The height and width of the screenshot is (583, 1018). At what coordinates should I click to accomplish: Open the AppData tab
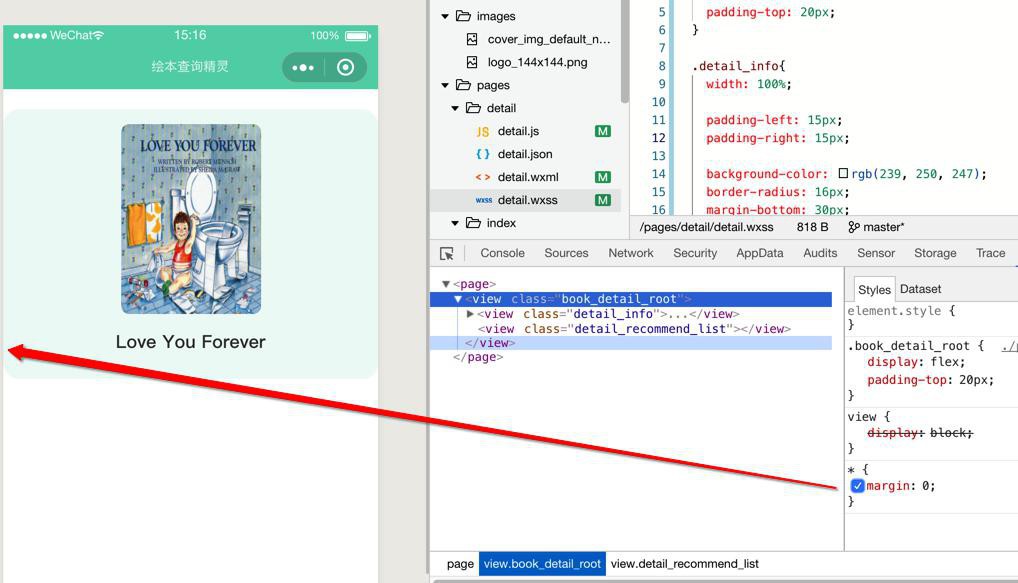pos(760,253)
